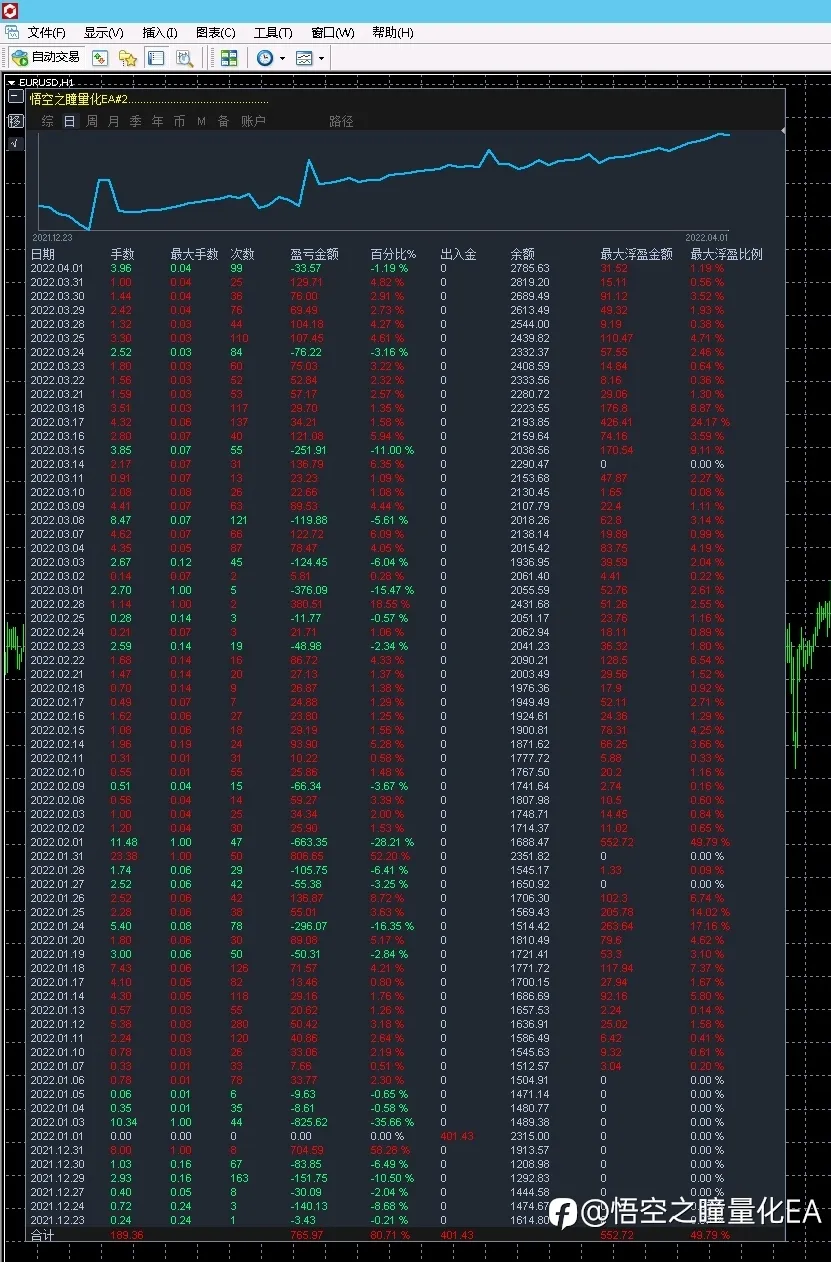Expand the chart templates dropdown arrow

point(321,58)
